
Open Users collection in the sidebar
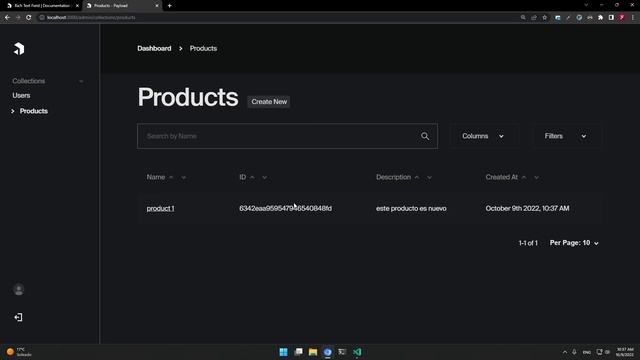pos(21,95)
